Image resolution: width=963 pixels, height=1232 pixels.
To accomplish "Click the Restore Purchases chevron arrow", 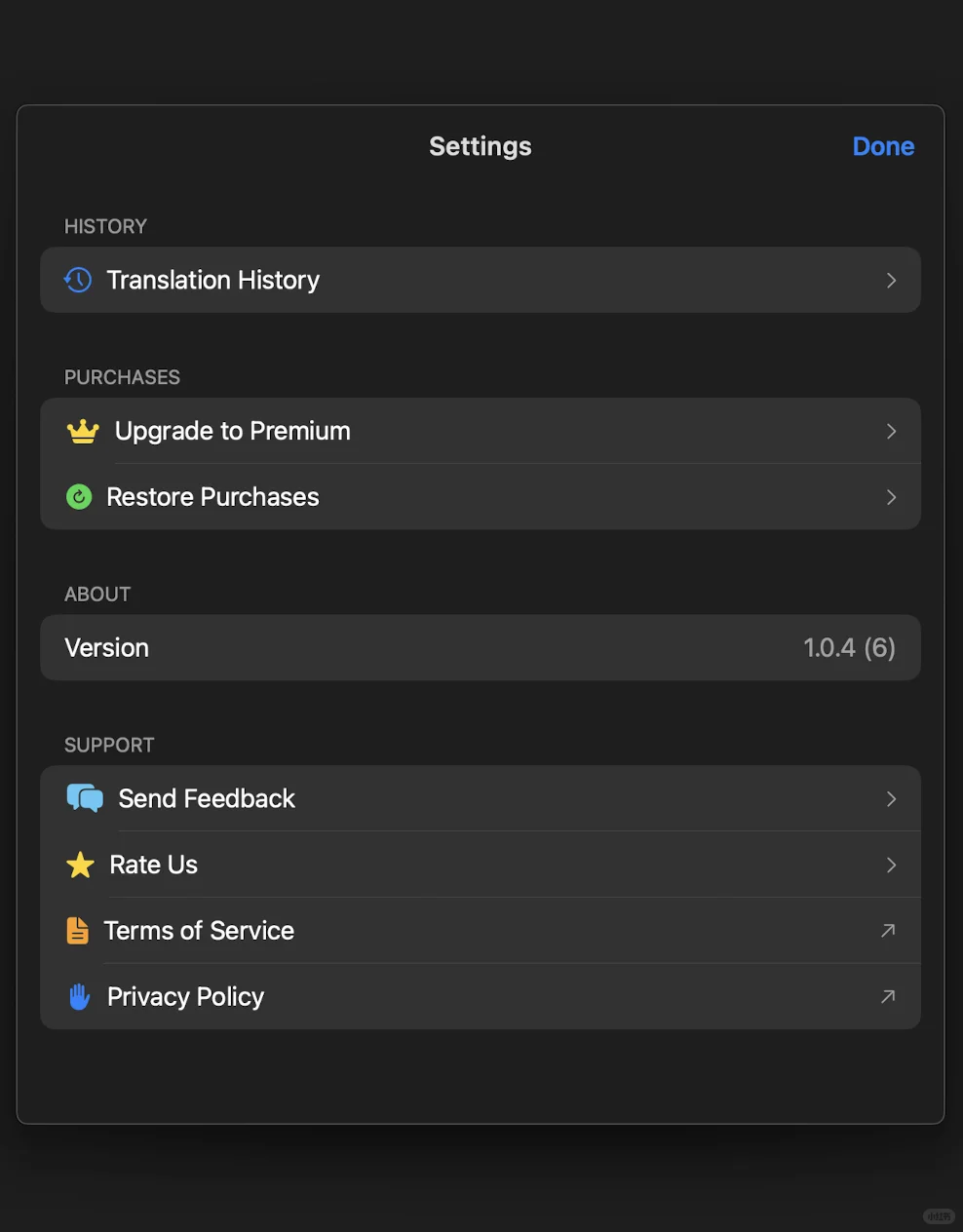I will 891,497.
